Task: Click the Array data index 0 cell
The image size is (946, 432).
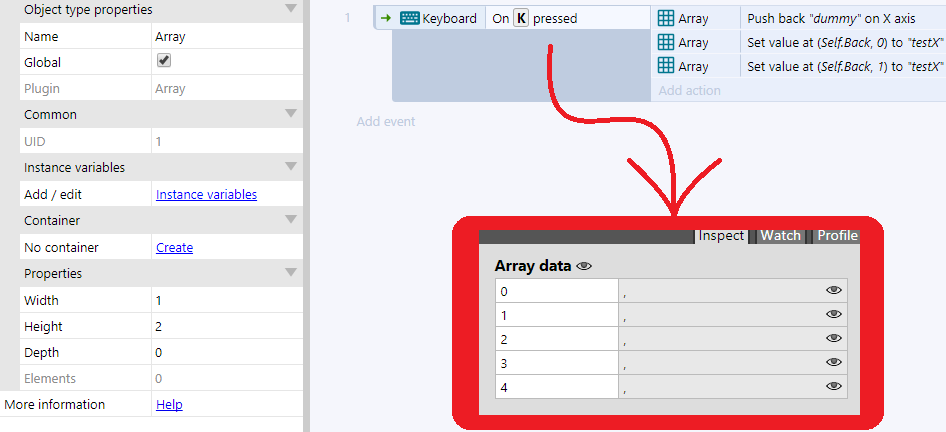Action: click(x=557, y=291)
